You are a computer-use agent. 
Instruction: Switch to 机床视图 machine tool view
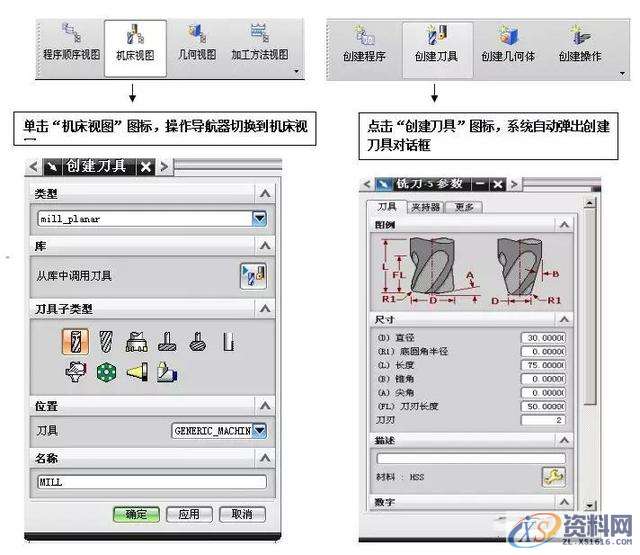click(x=136, y=48)
